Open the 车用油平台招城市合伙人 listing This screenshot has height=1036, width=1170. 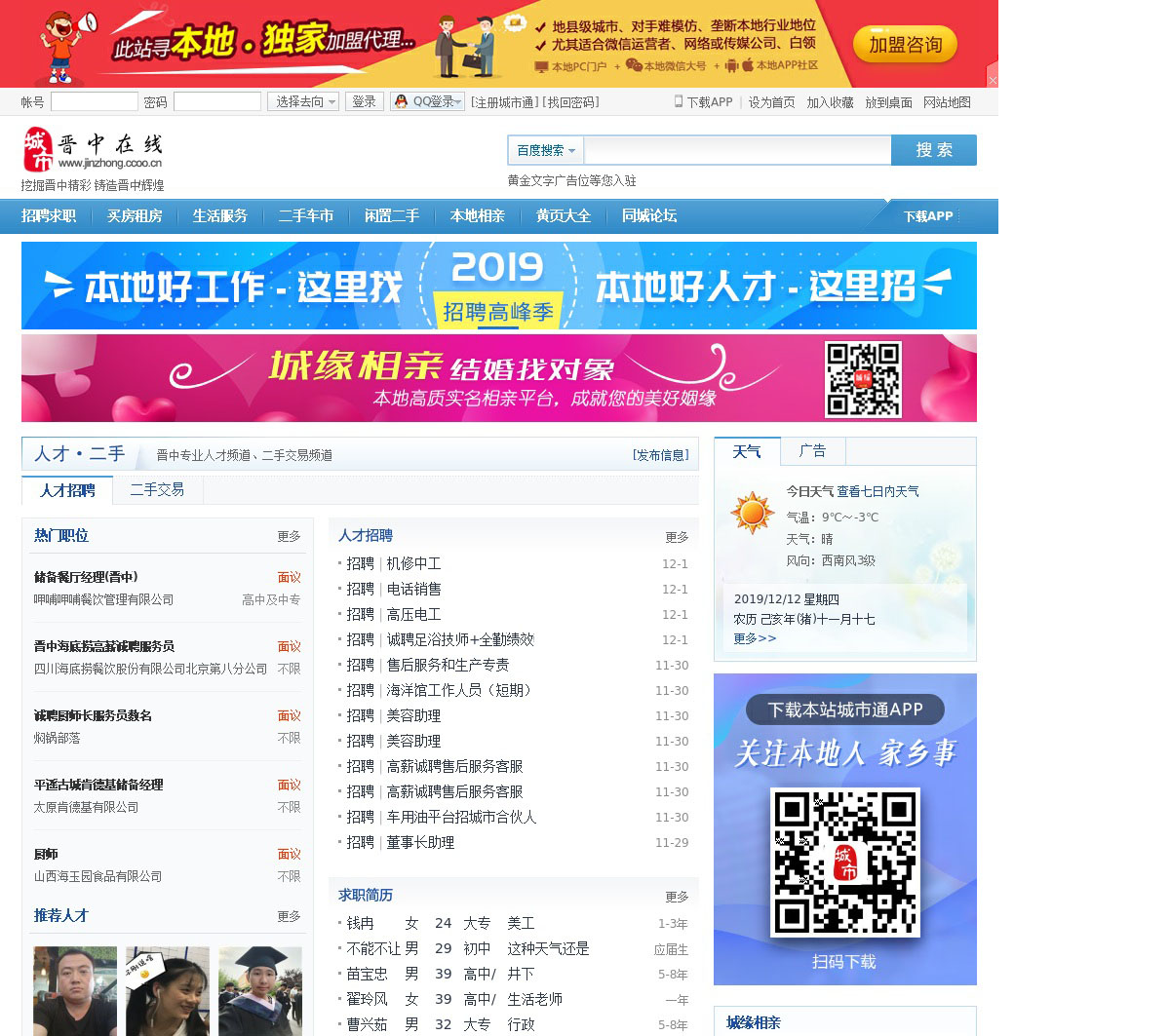461,817
